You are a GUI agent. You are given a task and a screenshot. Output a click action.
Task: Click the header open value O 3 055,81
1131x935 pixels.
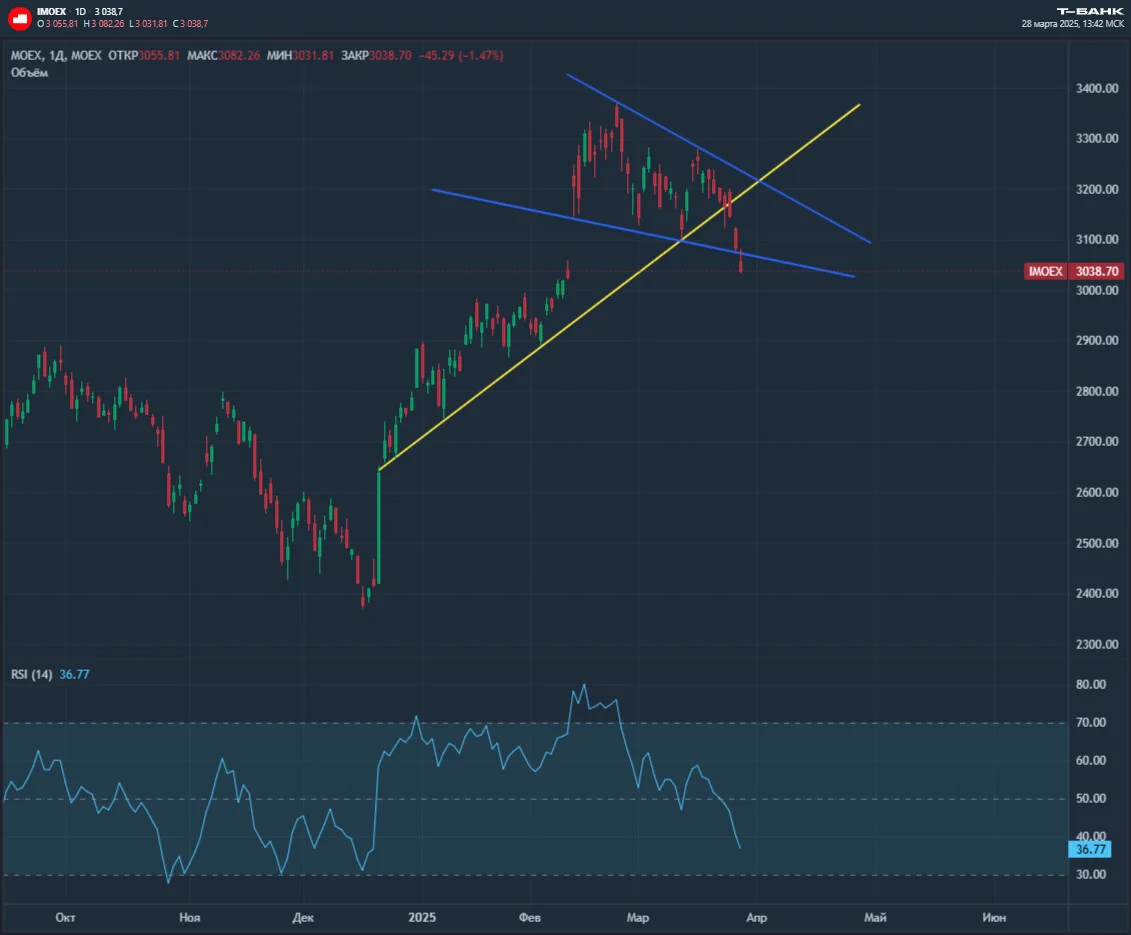[x=58, y=24]
